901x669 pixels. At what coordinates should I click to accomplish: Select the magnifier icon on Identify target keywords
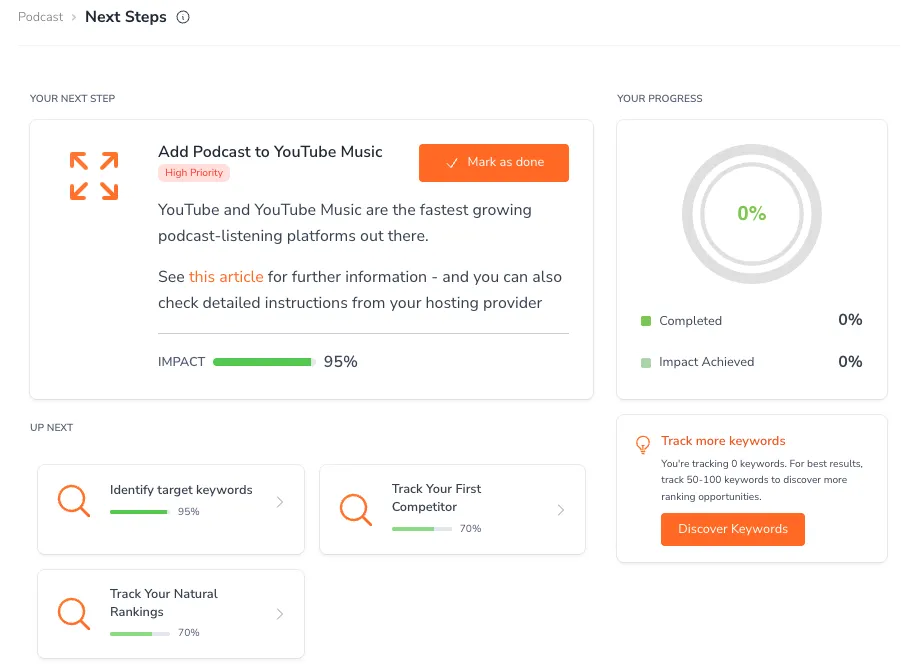point(73,502)
